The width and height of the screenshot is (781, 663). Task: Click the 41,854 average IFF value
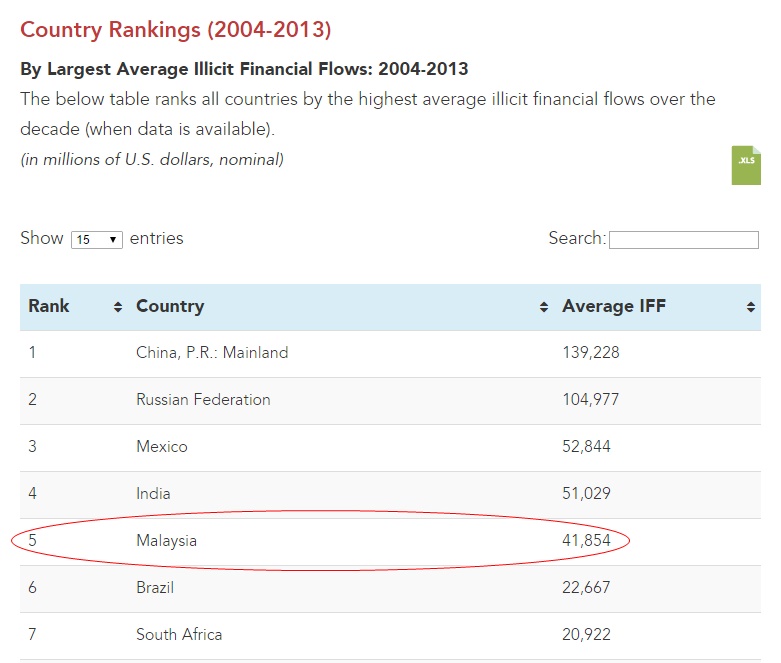point(586,540)
